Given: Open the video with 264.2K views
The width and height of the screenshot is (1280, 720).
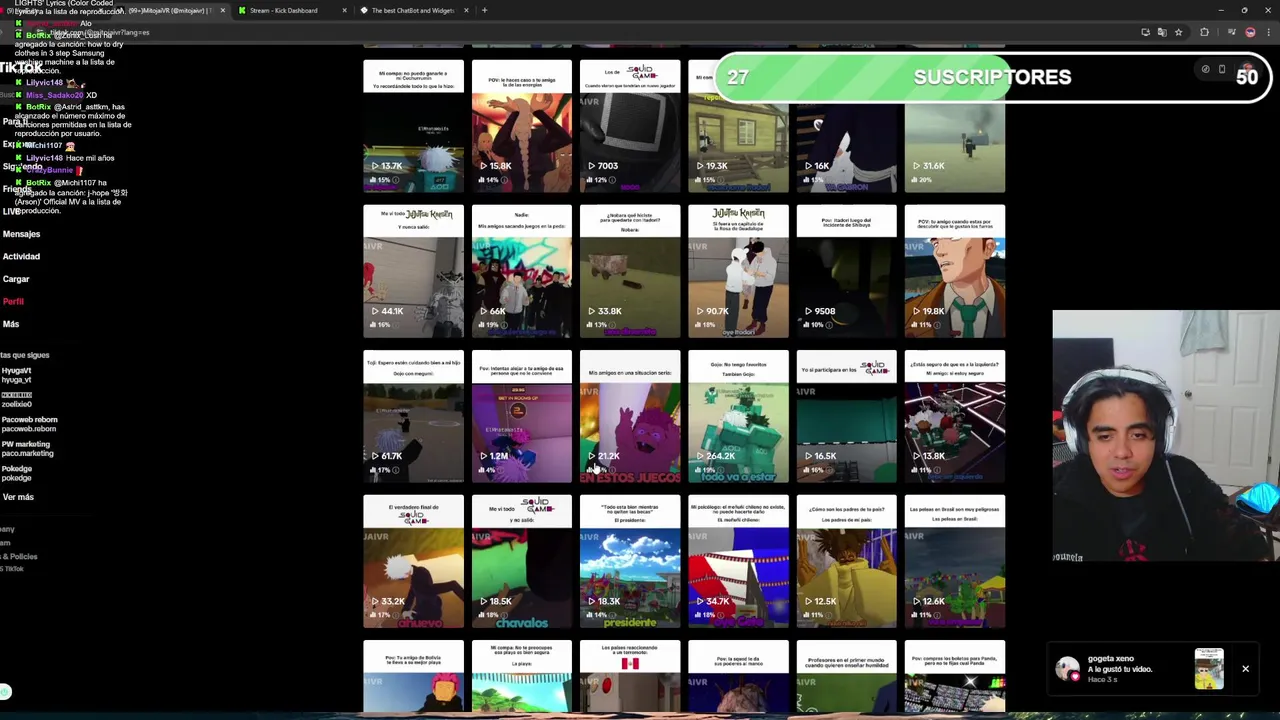Looking at the screenshot, I should pyautogui.click(x=738, y=416).
